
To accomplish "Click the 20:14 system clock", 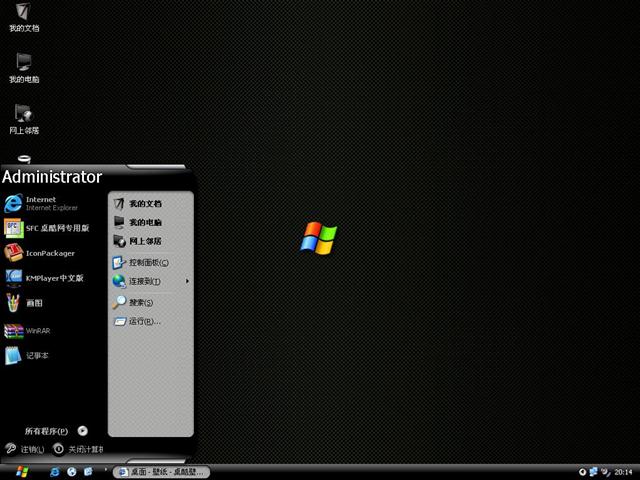I will point(623,472).
